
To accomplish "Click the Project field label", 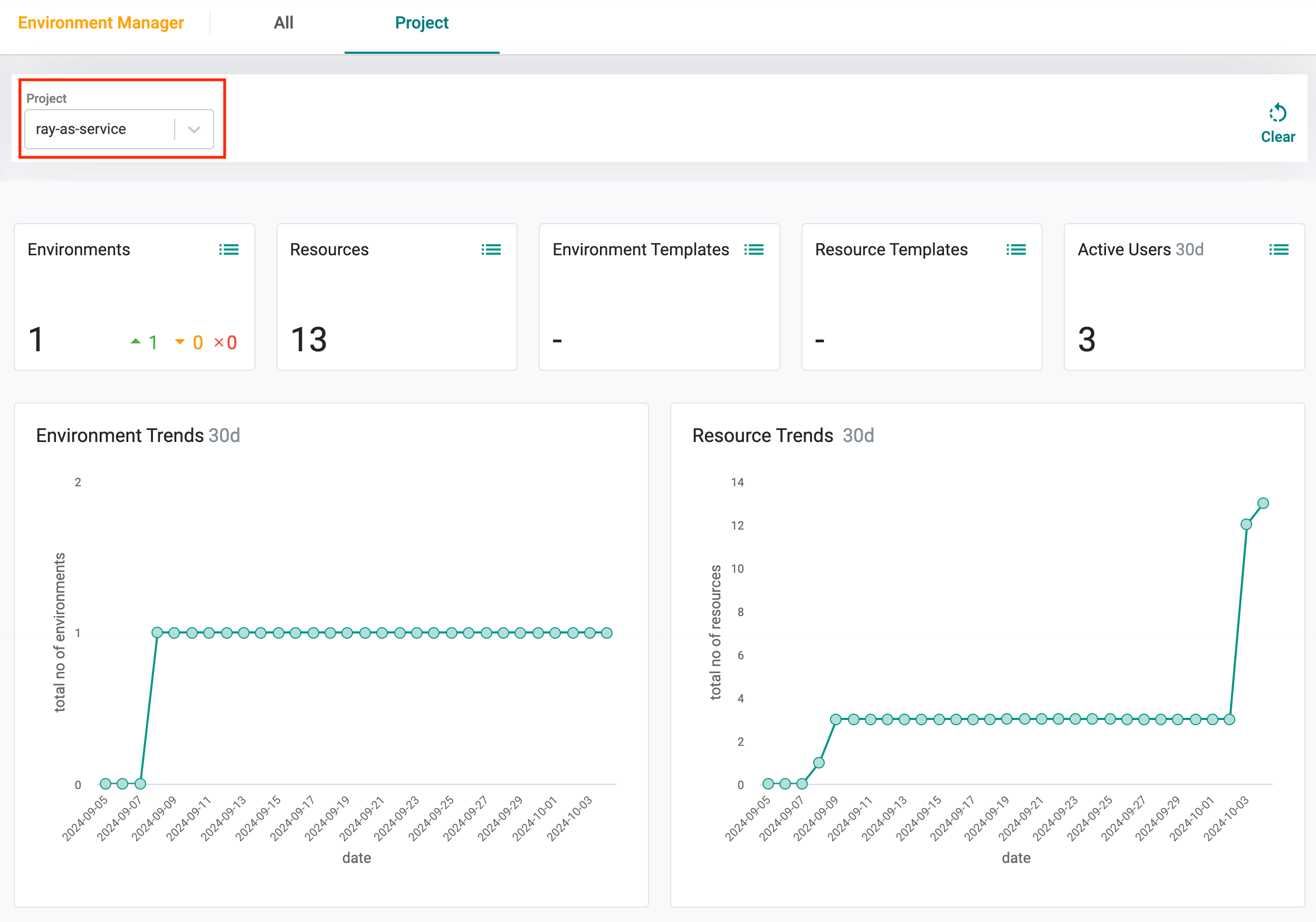I will (x=46, y=99).
